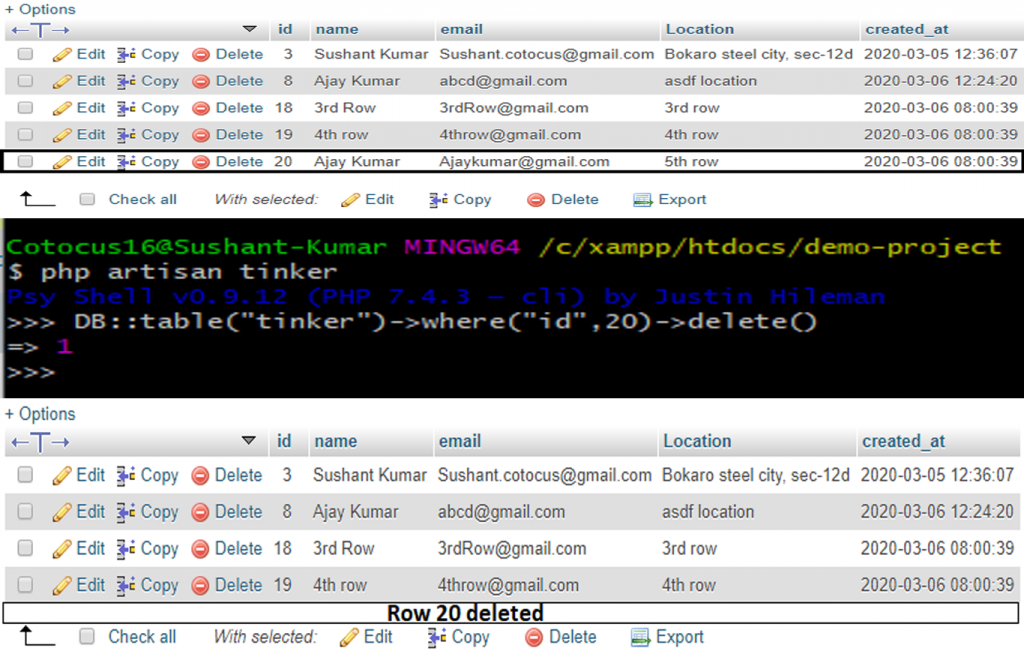Click the Edit pencil for Sushant Kumar in lower table
This screenshot has width=1024, height=651.
pos(62,476)
